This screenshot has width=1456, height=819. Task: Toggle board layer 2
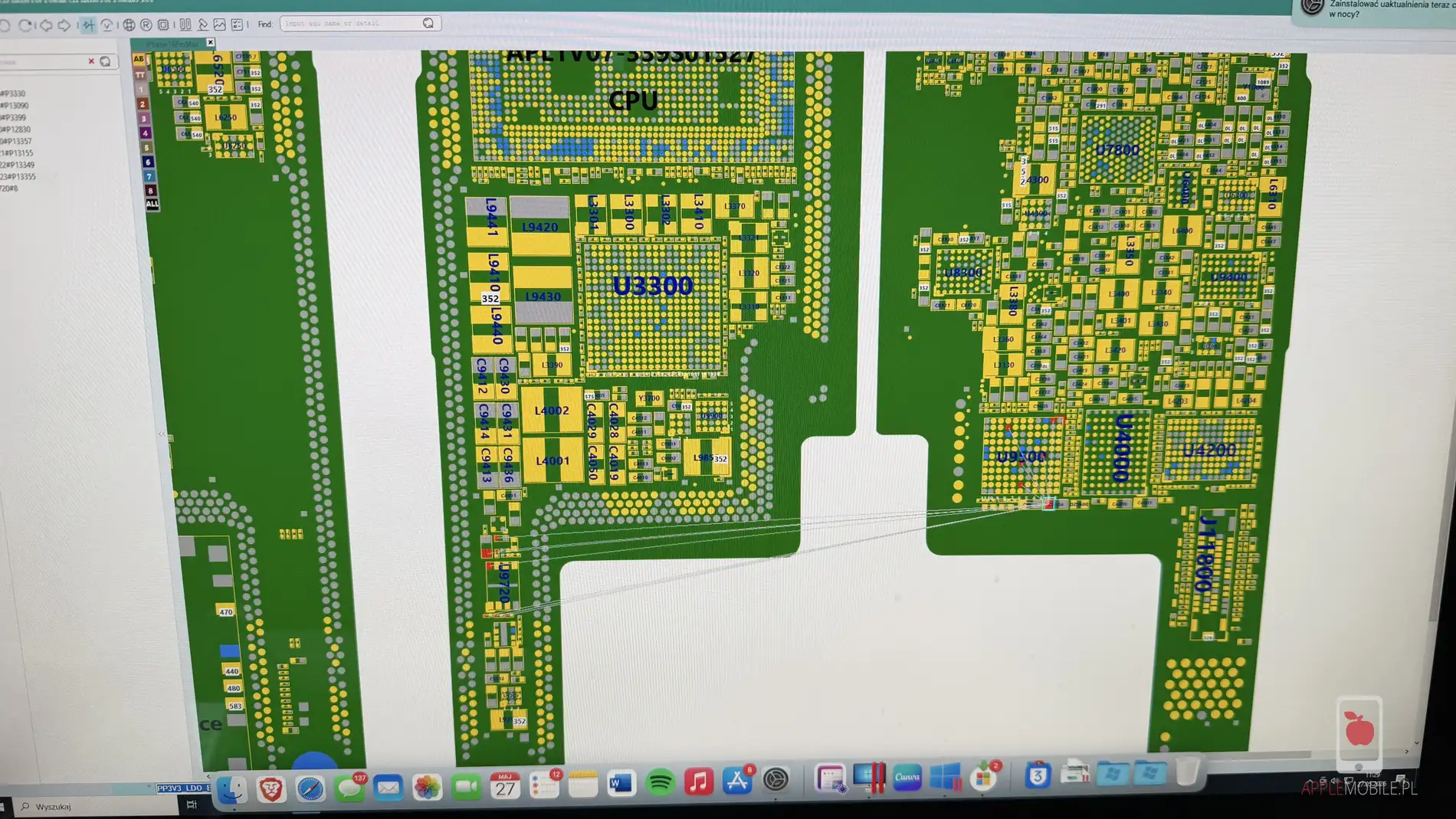point(143,103)
